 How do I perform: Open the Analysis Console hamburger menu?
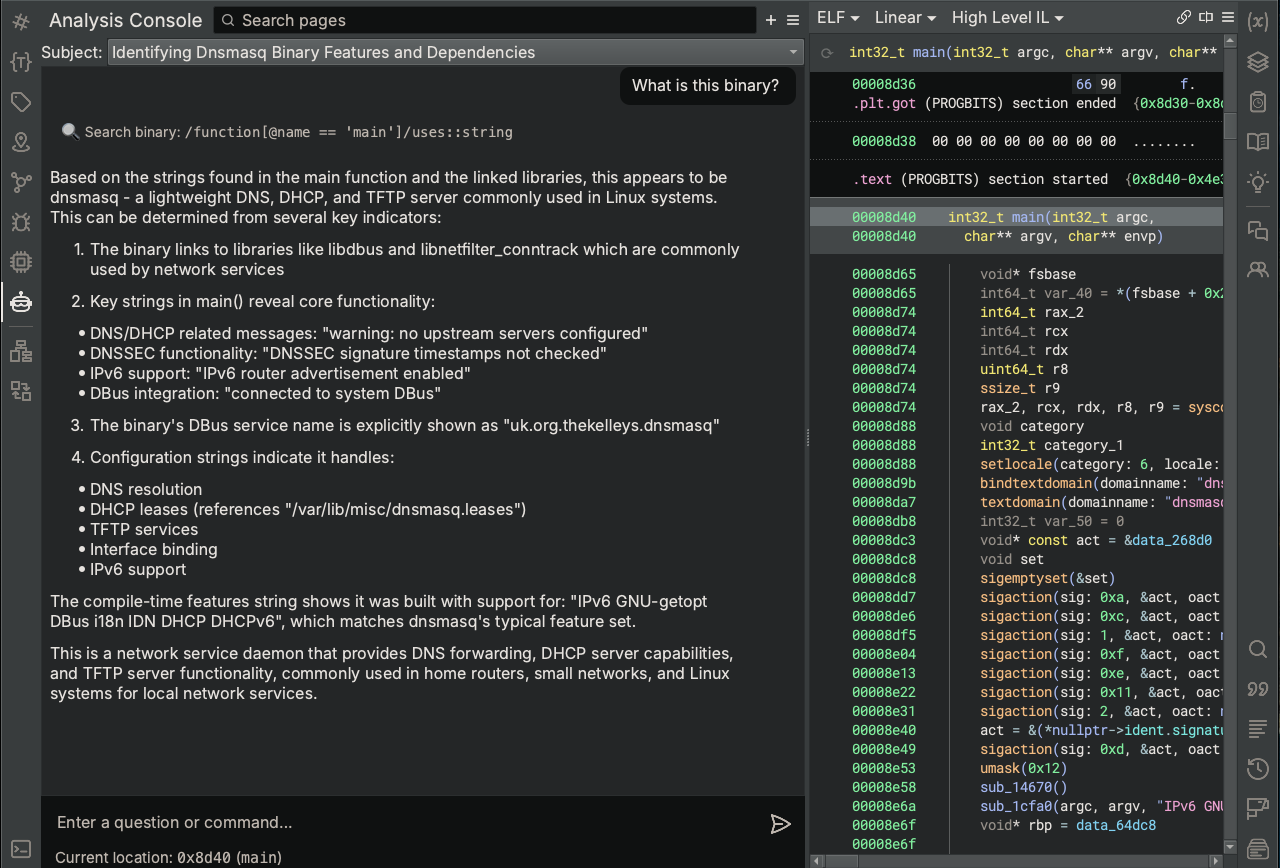(793, 20)
